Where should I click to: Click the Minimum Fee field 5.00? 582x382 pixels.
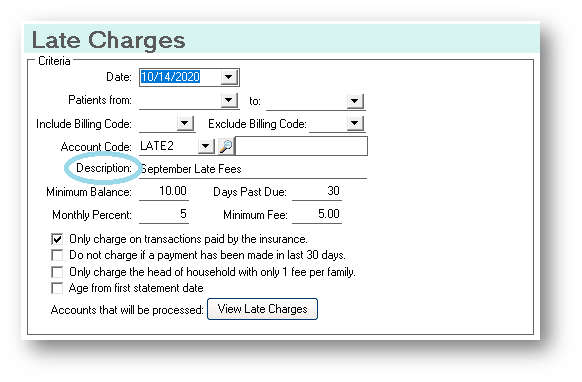[317, 215]
